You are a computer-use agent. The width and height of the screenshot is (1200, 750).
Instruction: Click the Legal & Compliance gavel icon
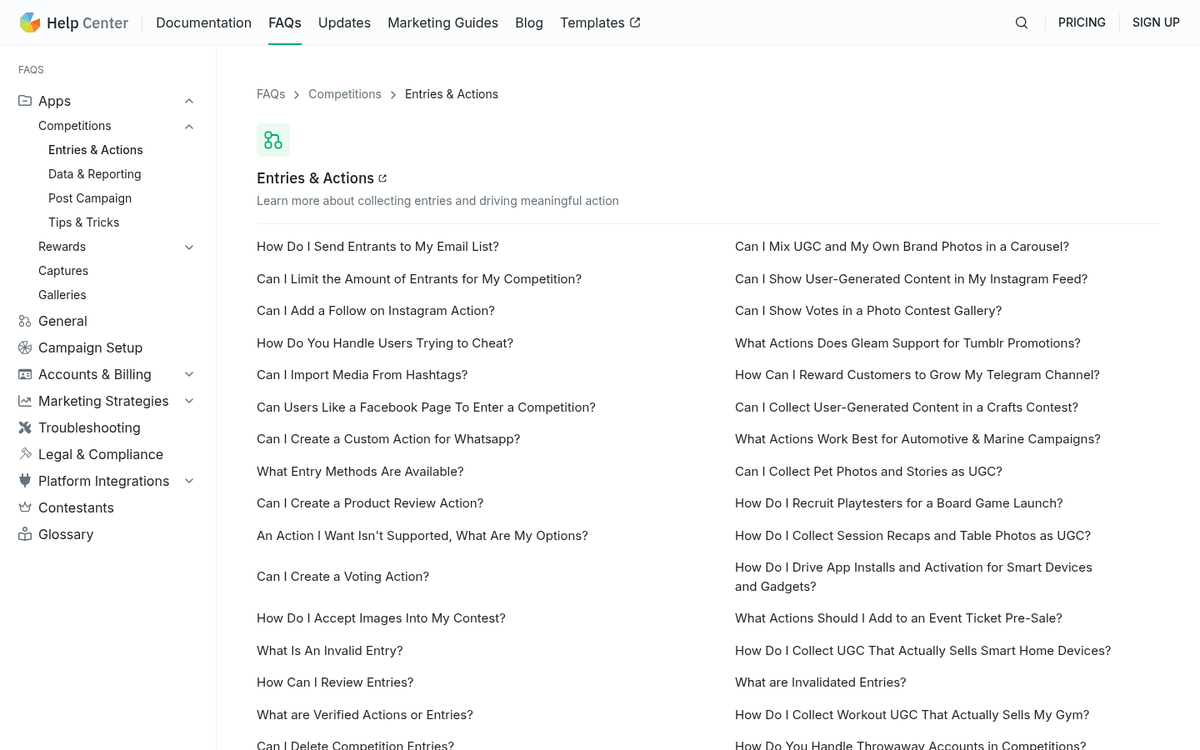click(25, 454)
